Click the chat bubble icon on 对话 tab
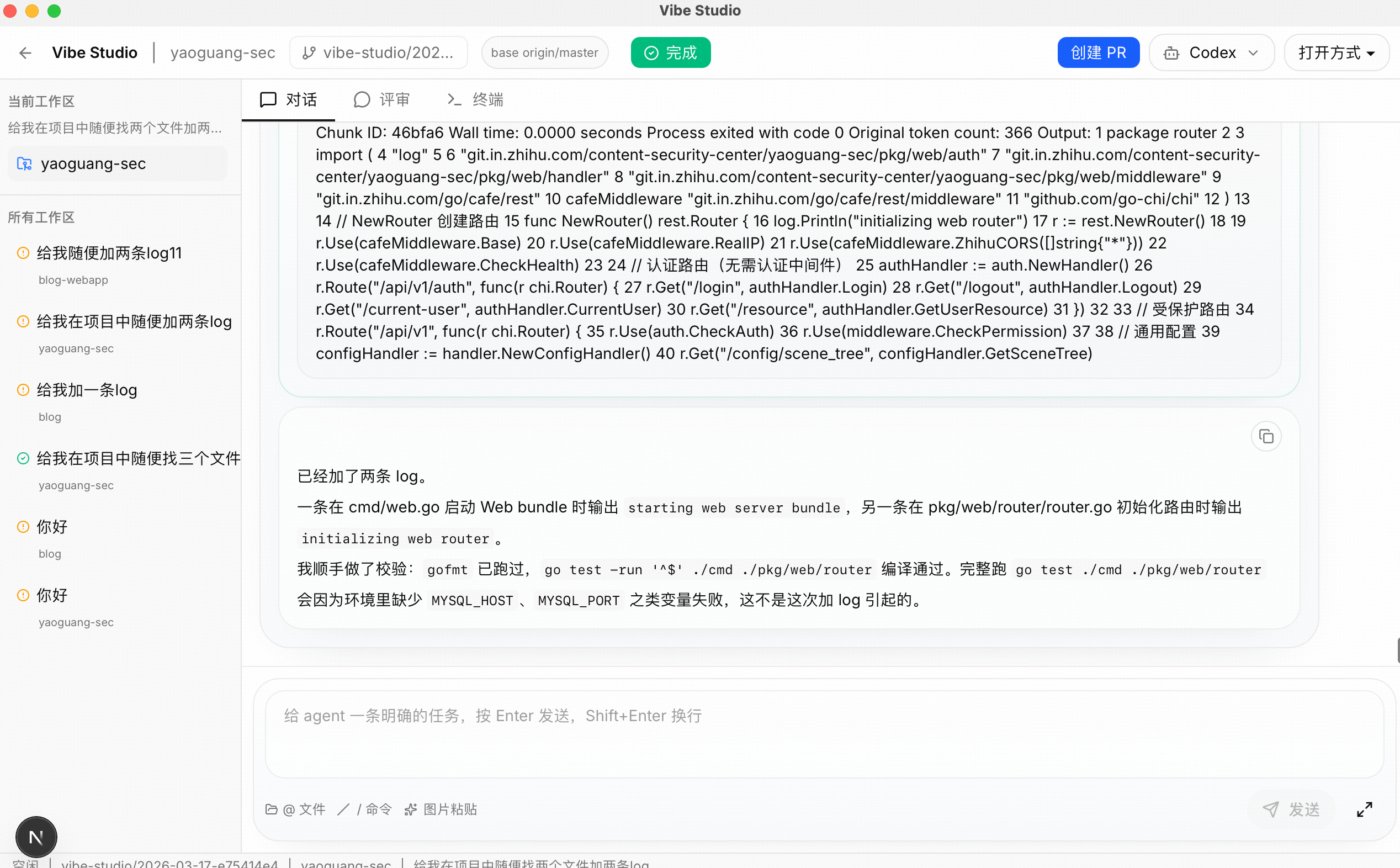1400x868 pixels. [x=268, y=100]
